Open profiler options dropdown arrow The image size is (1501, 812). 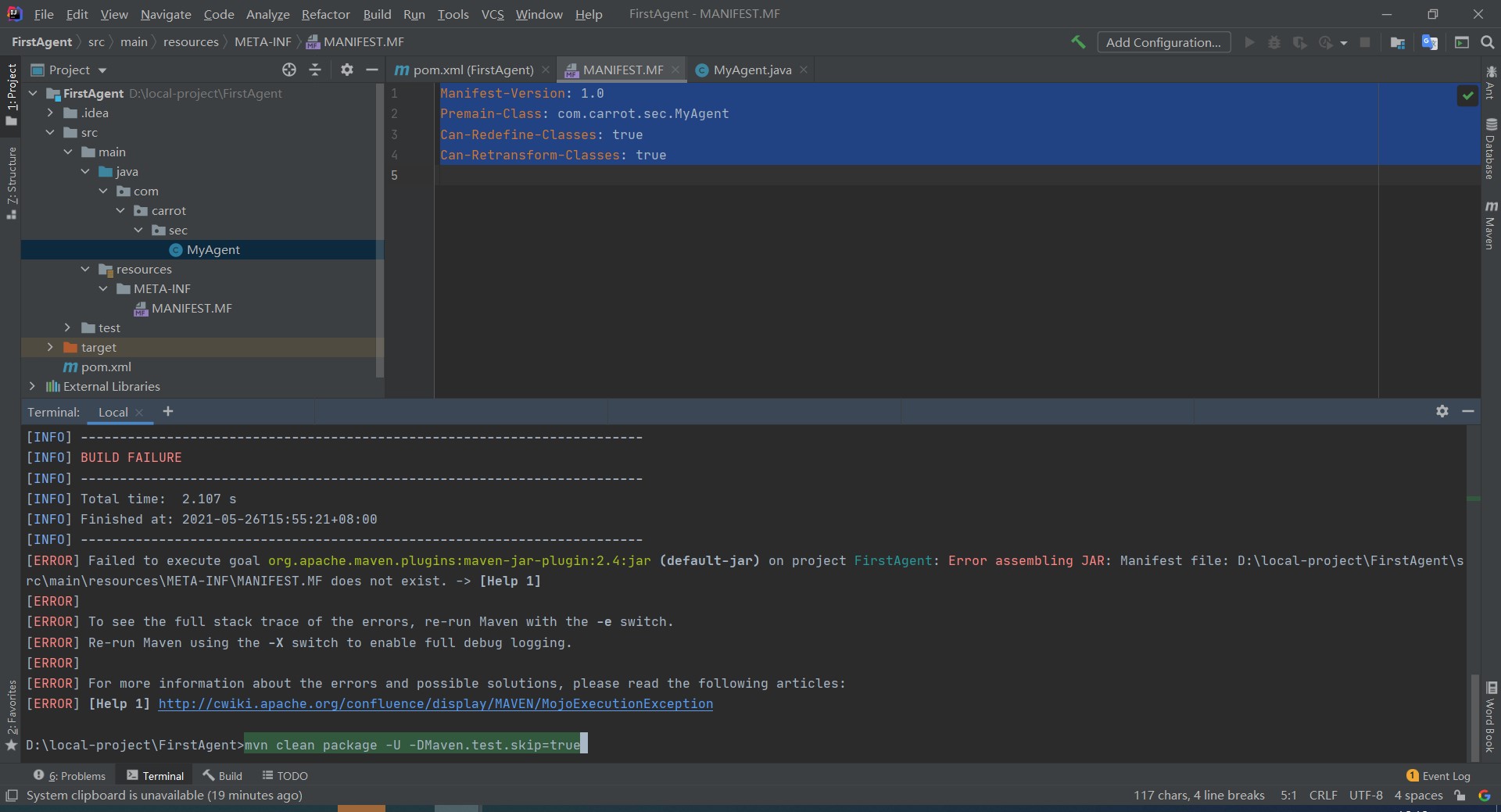[x=1344, y=43]
